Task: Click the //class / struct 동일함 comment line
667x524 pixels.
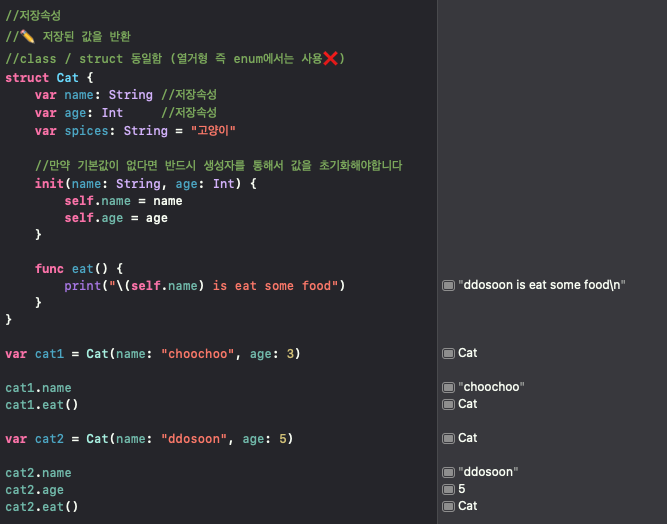Action: click(x=175, y=58)
